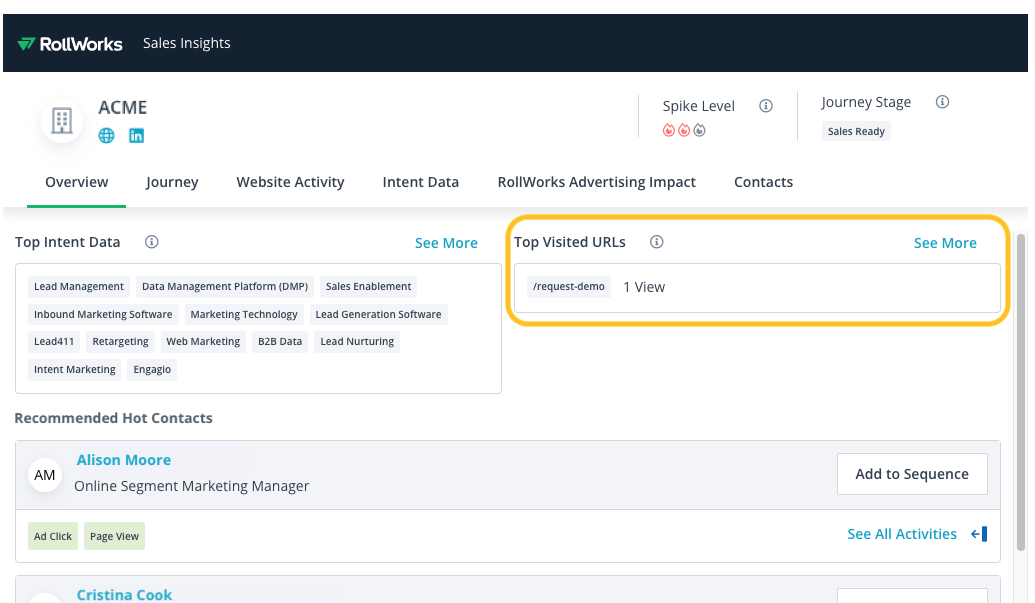Image resolution: width=1035 pixels, height=603 pixels.
Task: Click the arrow icon beside See All Activities
Action: [x=980, y=534]
